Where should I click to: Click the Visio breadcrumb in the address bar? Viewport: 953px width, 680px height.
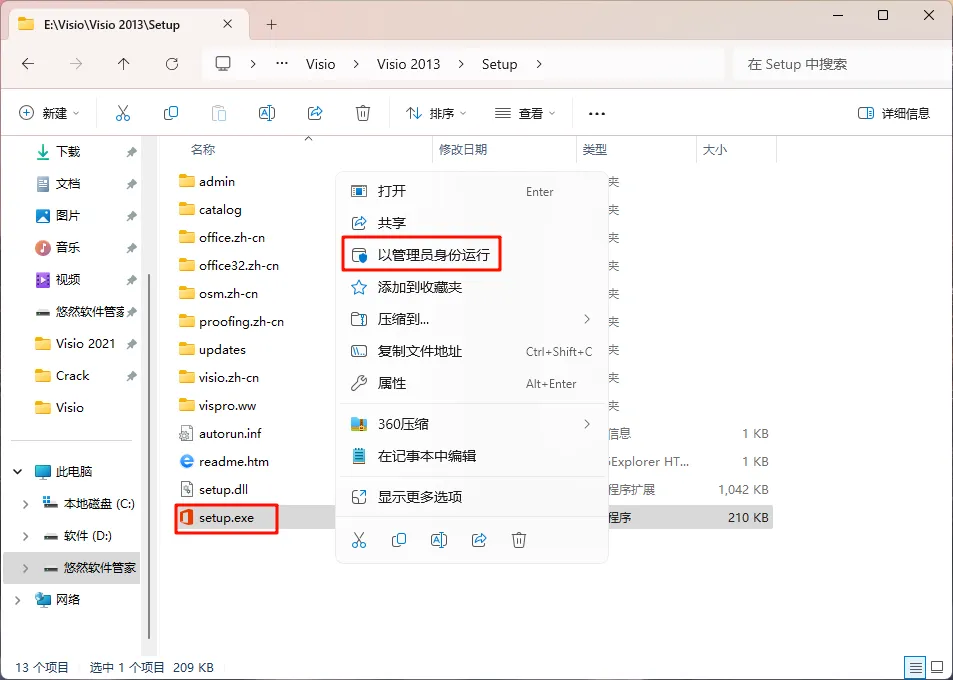click(x=320, y=64)
